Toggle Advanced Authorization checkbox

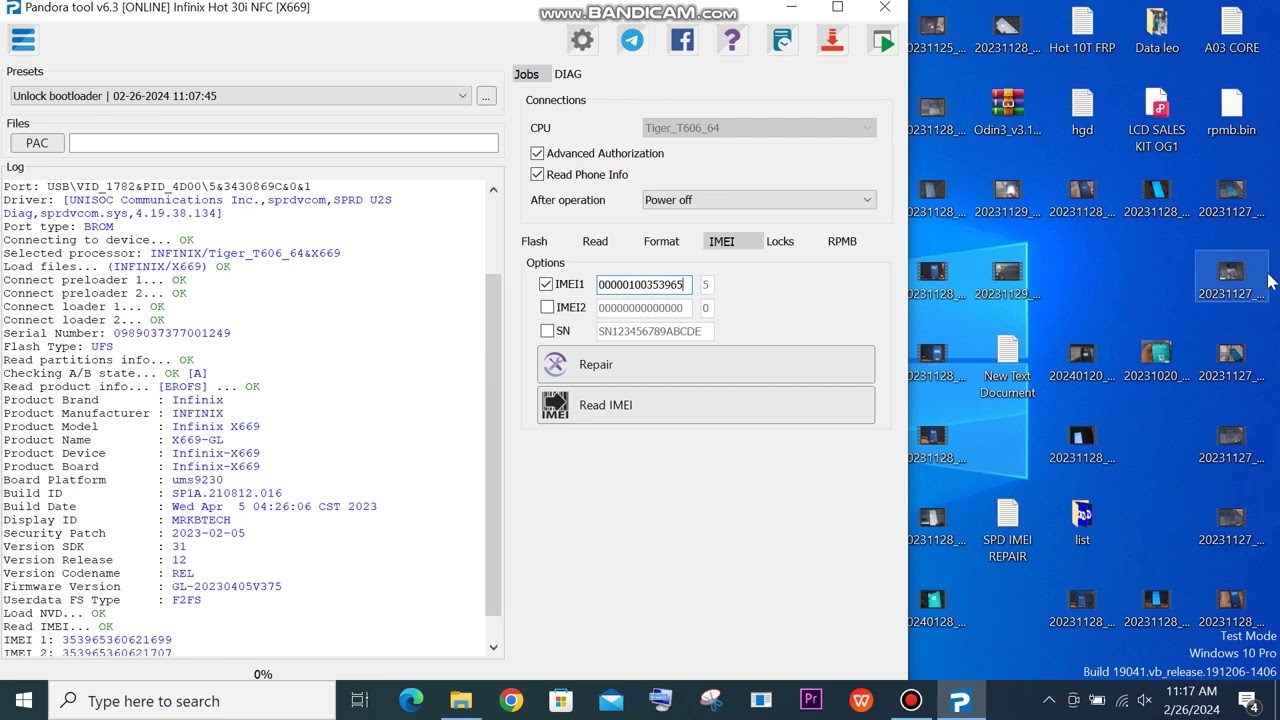coord(537,153)
